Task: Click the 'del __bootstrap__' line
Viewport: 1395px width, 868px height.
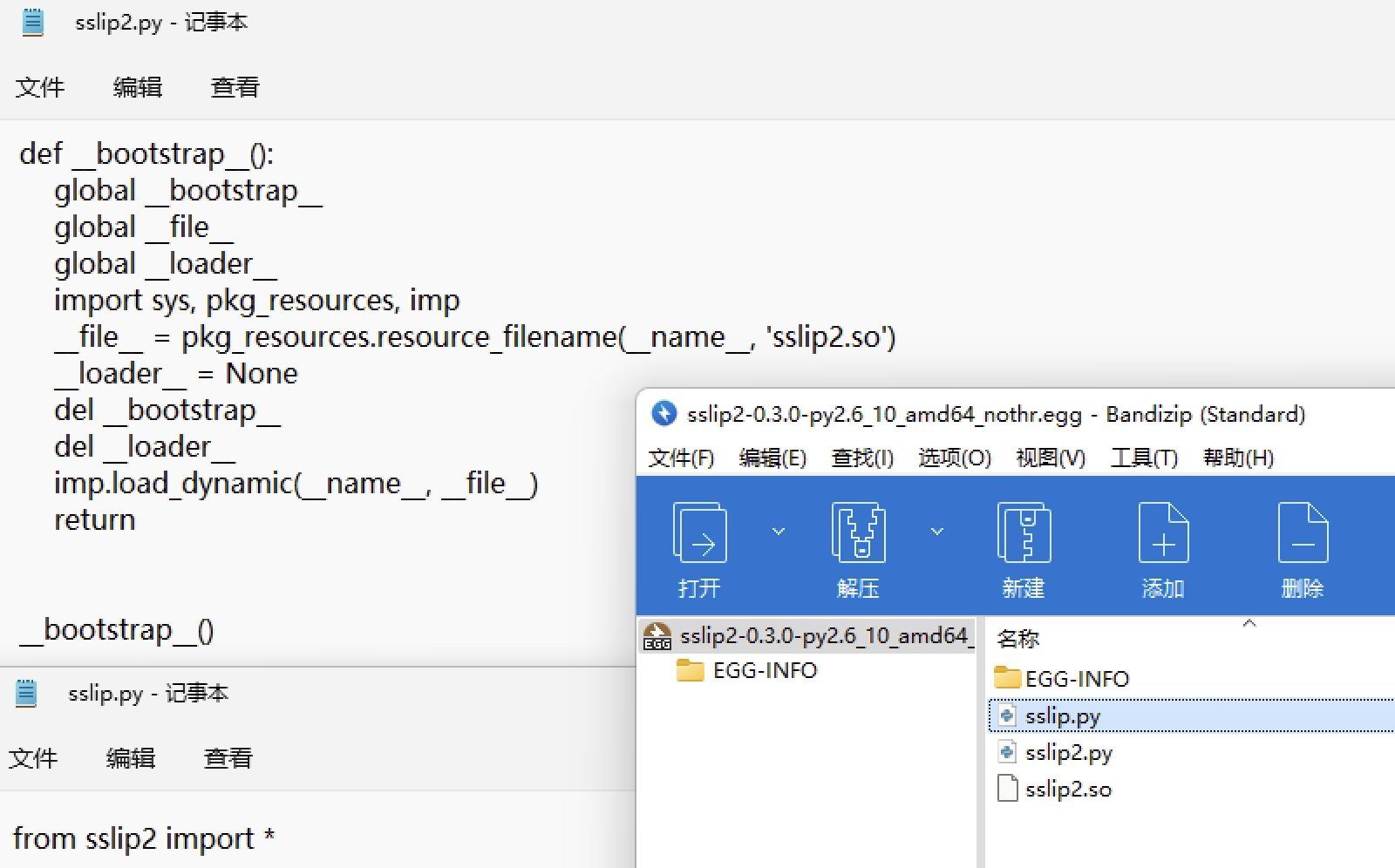Action: (x=167, y=410)
